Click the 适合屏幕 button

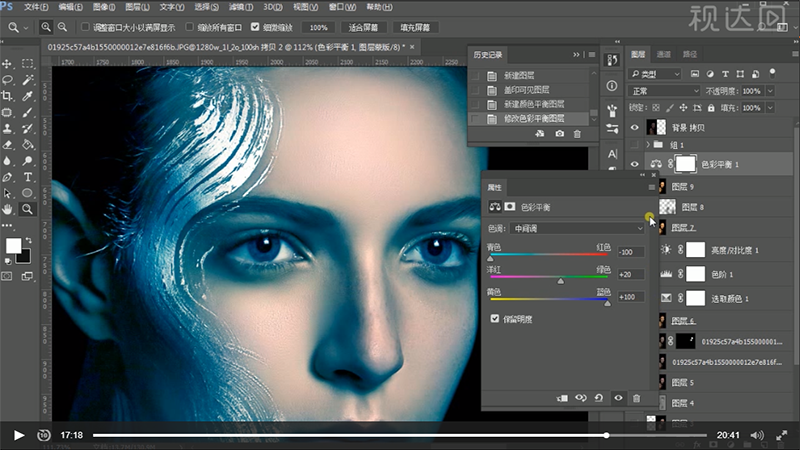pyautogui.click(x=363, y=28)
